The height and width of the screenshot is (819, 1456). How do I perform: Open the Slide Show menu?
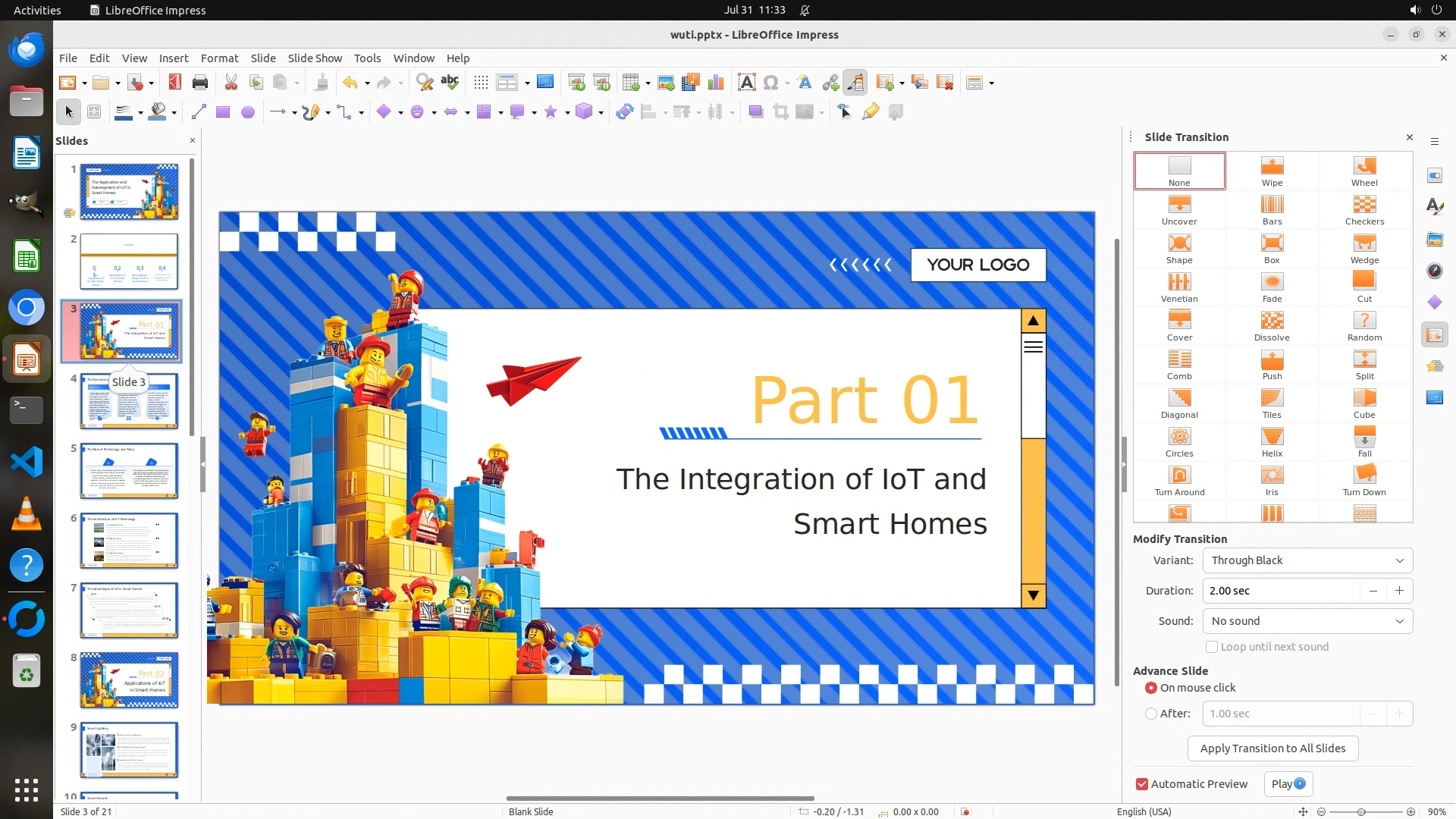(314, 58)
